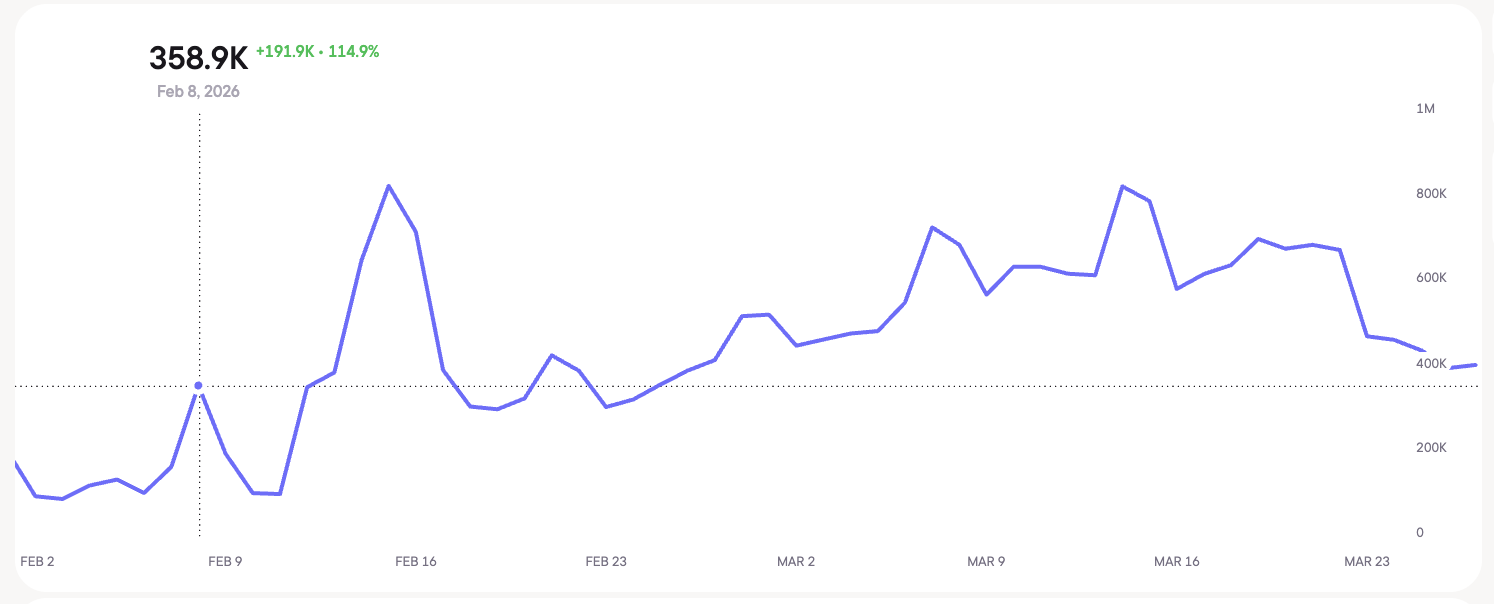Click the line peak near Feb 15

tap(388, 186)
